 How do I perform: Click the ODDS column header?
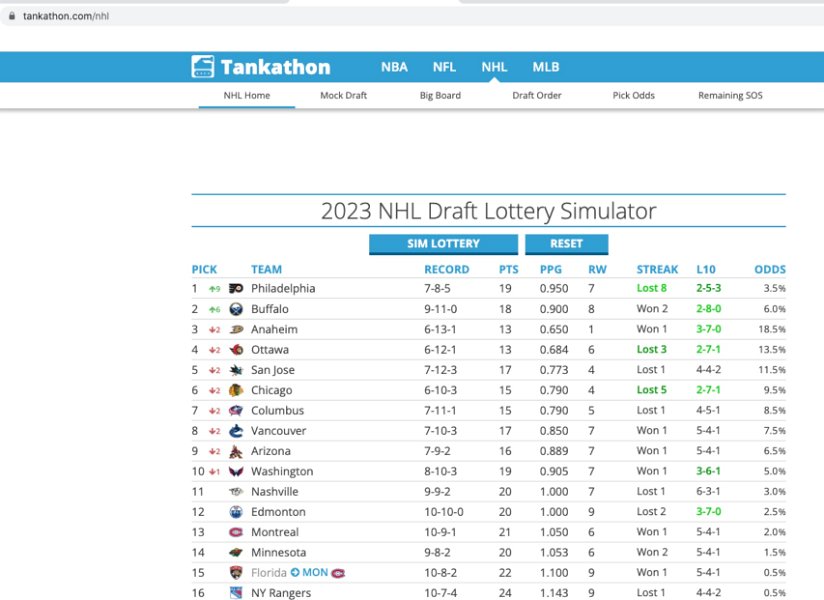[770, 270]
